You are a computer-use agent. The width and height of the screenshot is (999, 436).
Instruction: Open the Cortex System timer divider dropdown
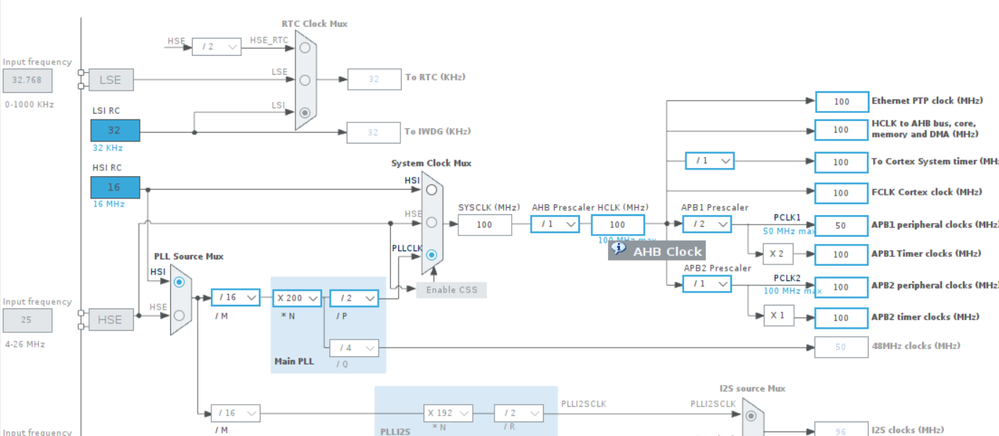[x=710, y=161]
